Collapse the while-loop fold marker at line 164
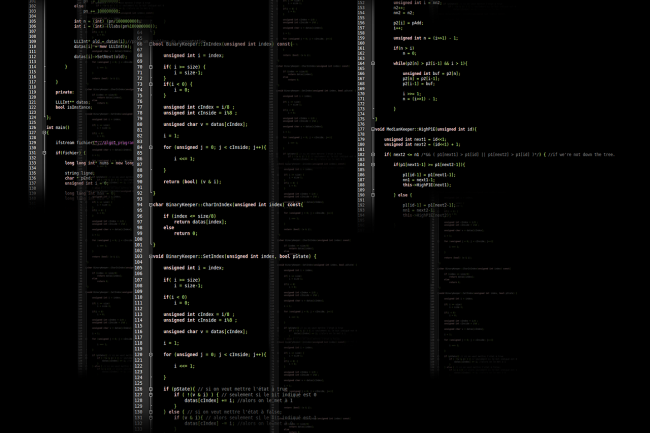 tap(373, 63)
